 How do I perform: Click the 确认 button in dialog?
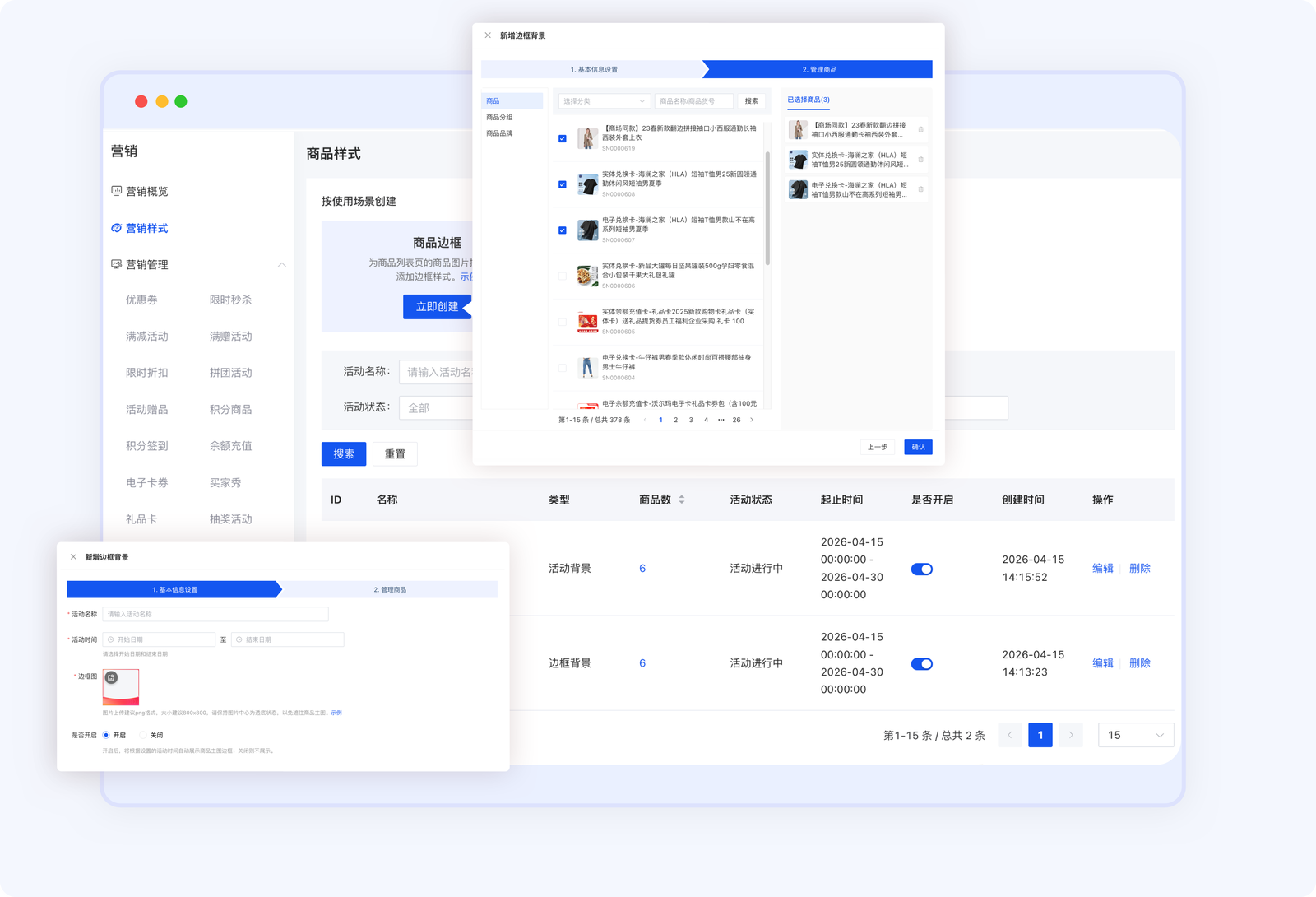click(918, 447)
